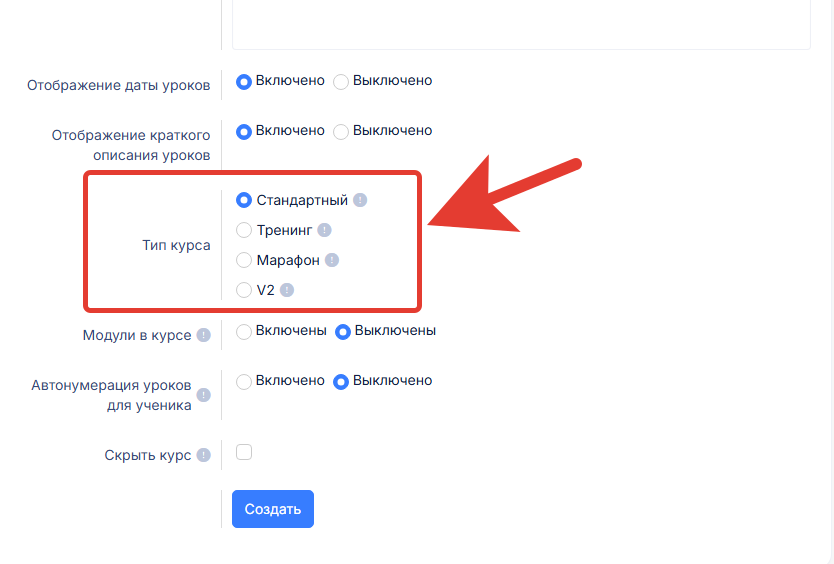Set Модули в курсе to Выключены
Viewport: 834px width, 564px height.
(x=342, y=331)
